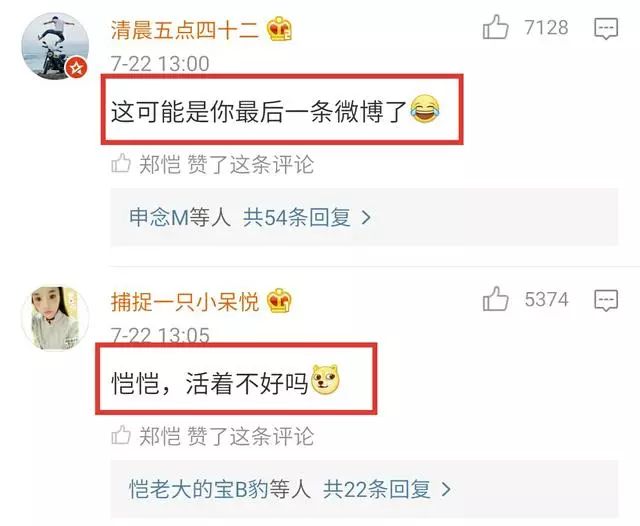Select comment text 这可能是你最后一条微博了
The height and width of the screenshot is (526, 640).
259,111
